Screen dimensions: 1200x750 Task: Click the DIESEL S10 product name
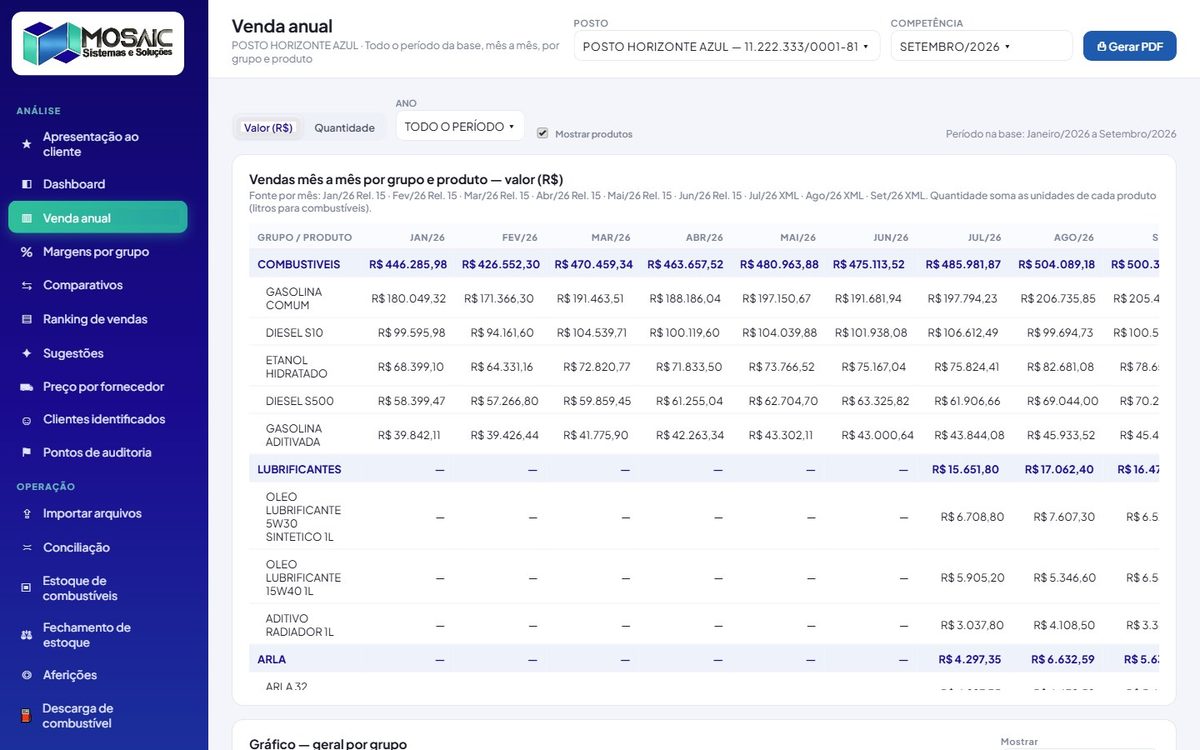coord(294,332)
